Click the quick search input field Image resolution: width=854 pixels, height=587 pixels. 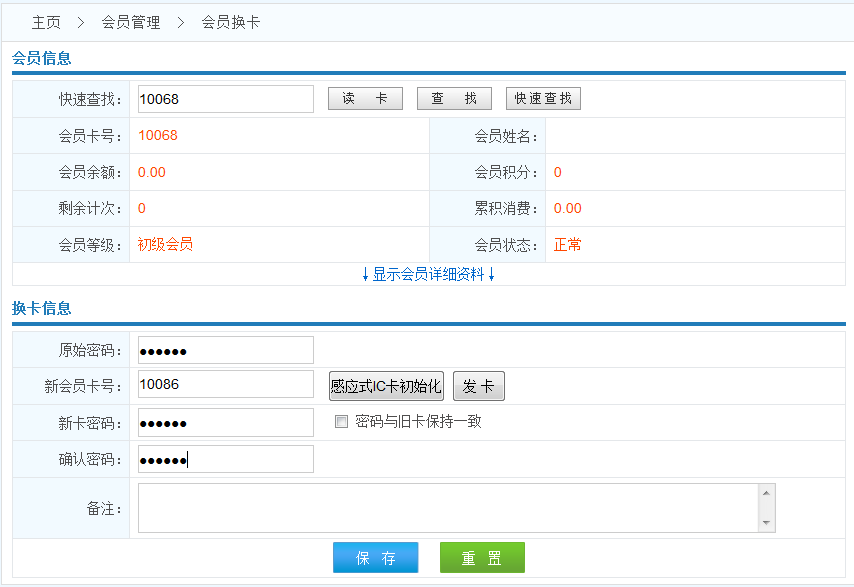click(225, 99)
